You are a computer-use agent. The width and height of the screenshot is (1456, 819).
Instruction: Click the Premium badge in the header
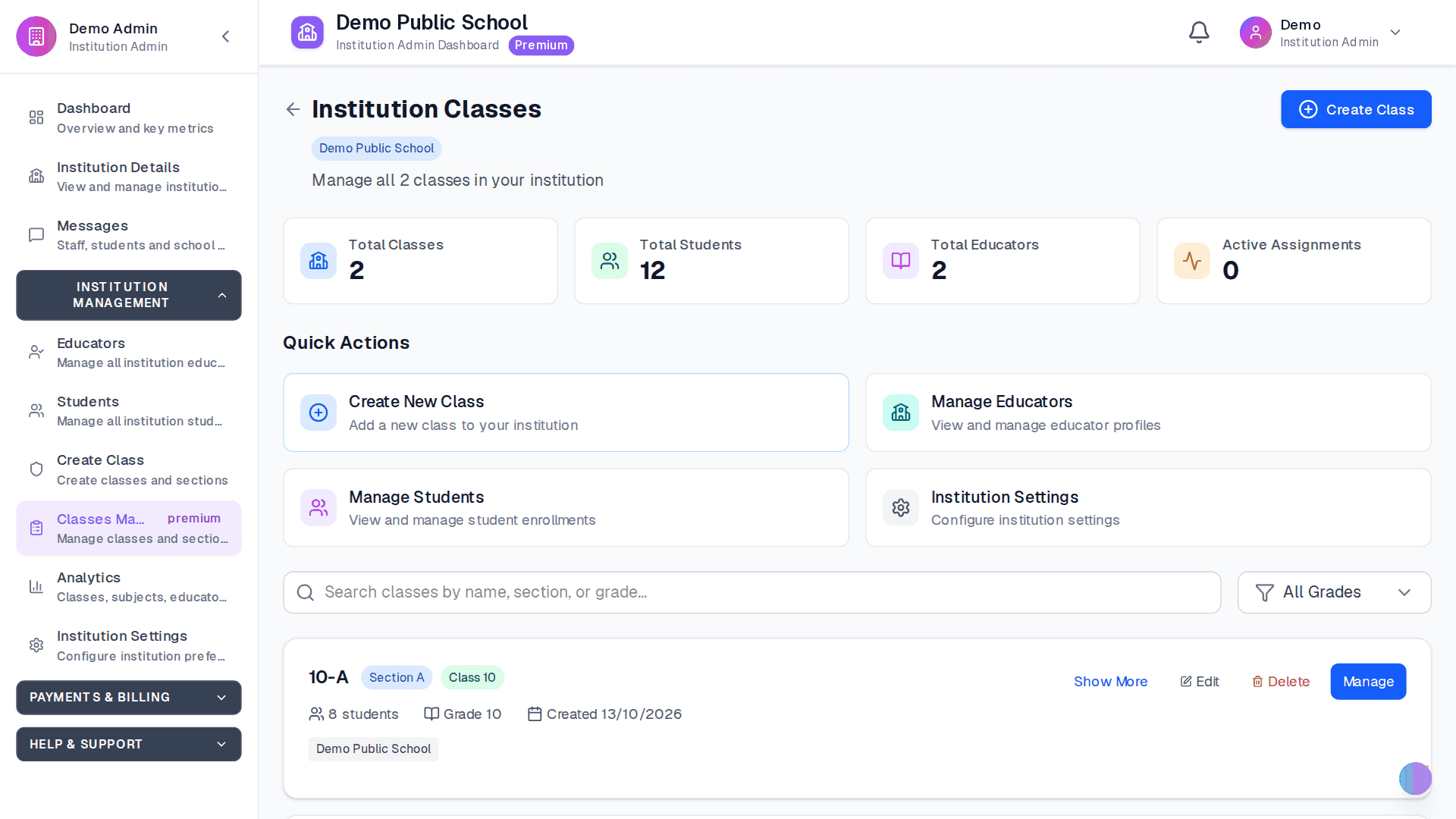[541, 45]
